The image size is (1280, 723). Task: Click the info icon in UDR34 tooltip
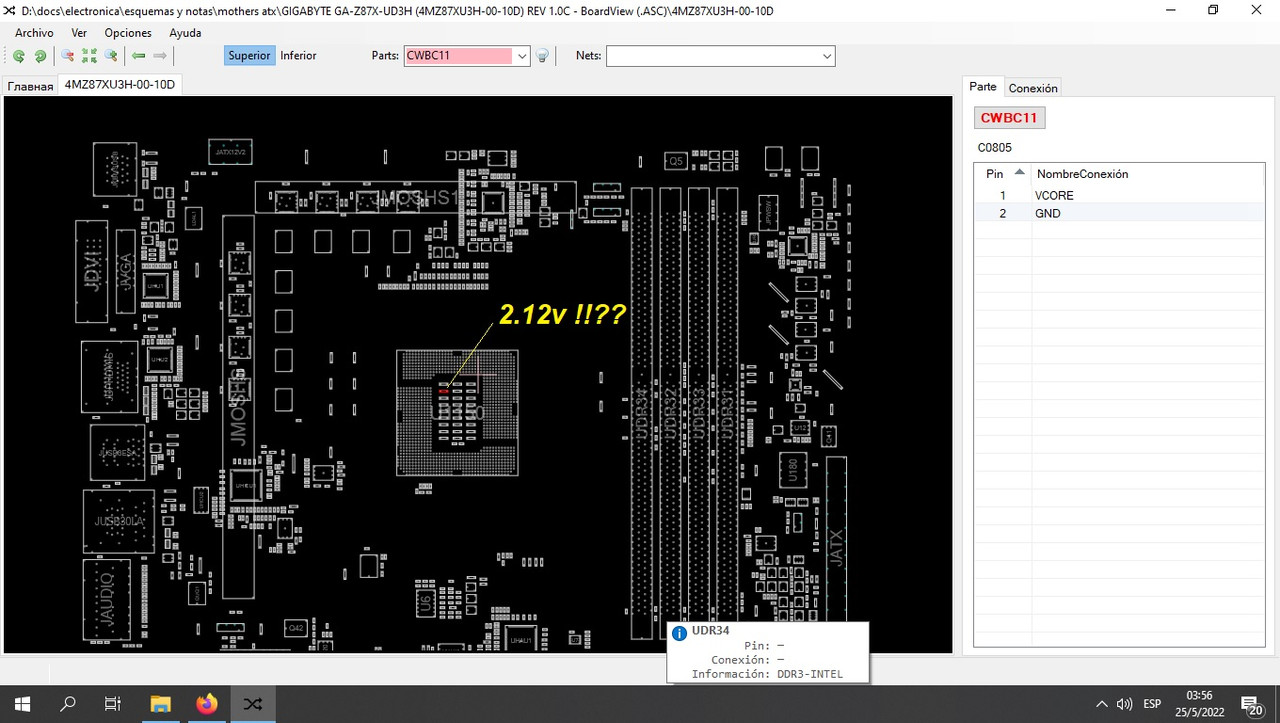pyautogui.click(x=680, y=633)
